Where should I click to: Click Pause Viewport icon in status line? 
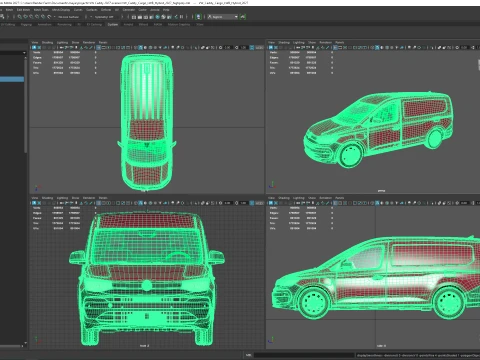click(181, 17)
